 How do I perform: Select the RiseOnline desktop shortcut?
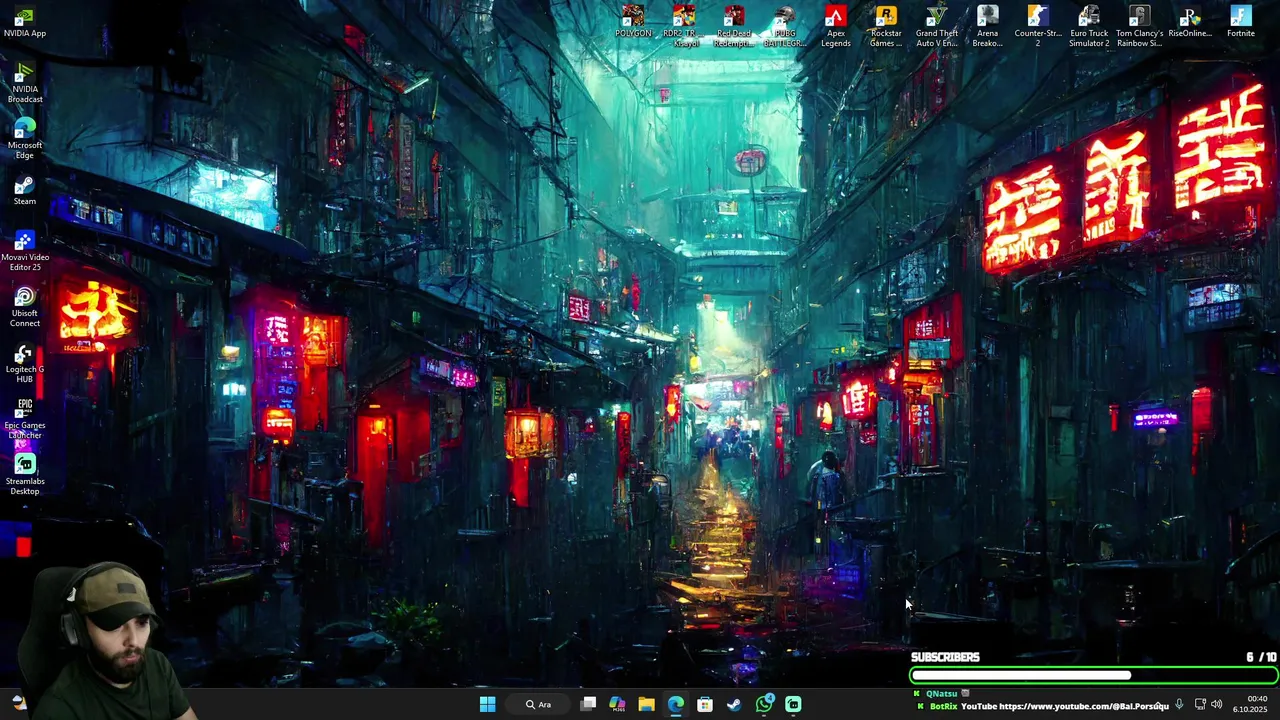point(1190,23)
